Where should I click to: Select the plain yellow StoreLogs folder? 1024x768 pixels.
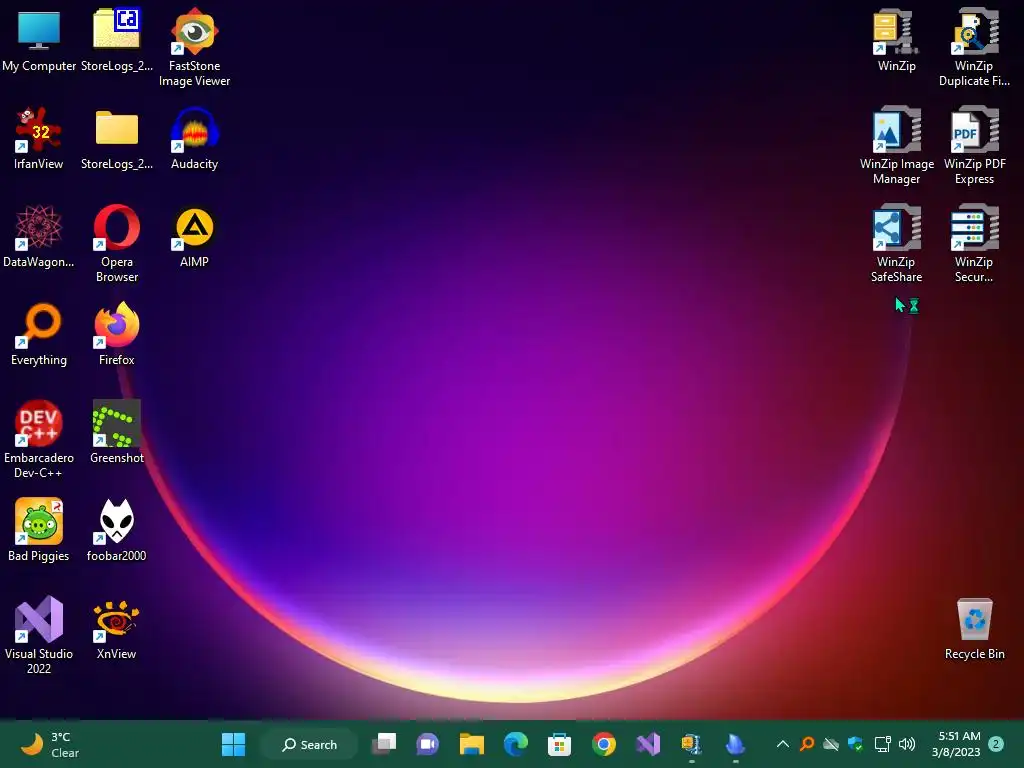coord(116,138)
